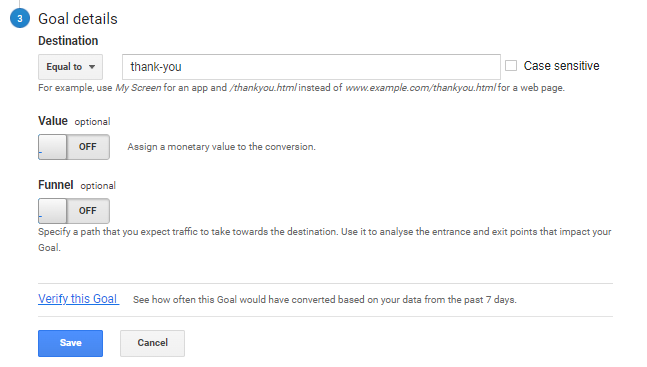Enable the Case sensitive checkbox

click(511, 66)
